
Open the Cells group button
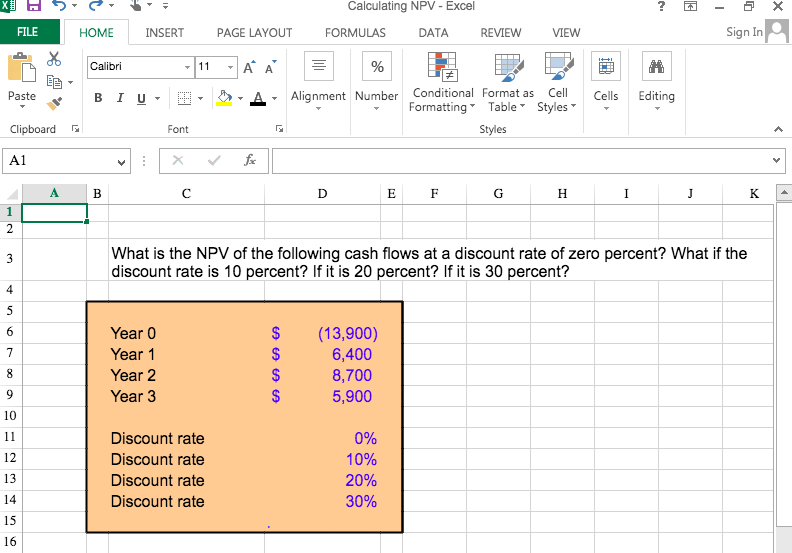pos(606,80)
